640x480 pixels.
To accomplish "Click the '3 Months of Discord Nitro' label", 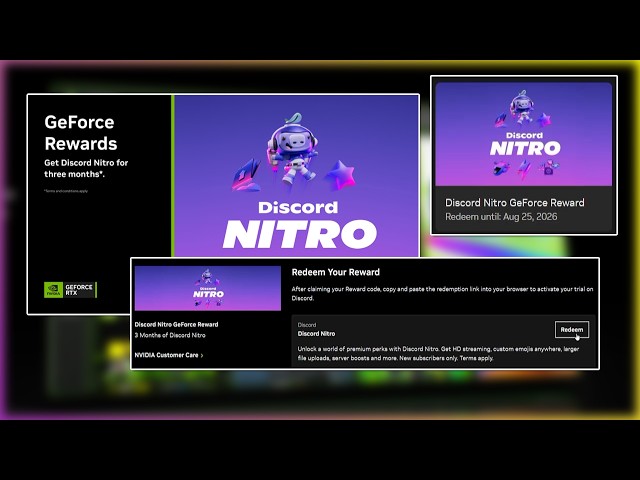I will tap(170, 335).
